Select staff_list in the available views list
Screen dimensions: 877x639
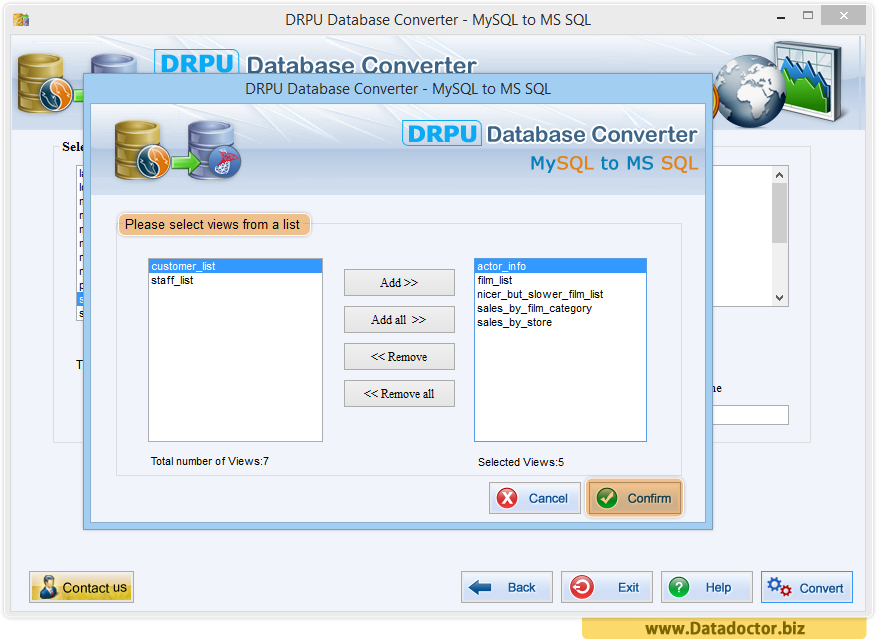point(235,280)
